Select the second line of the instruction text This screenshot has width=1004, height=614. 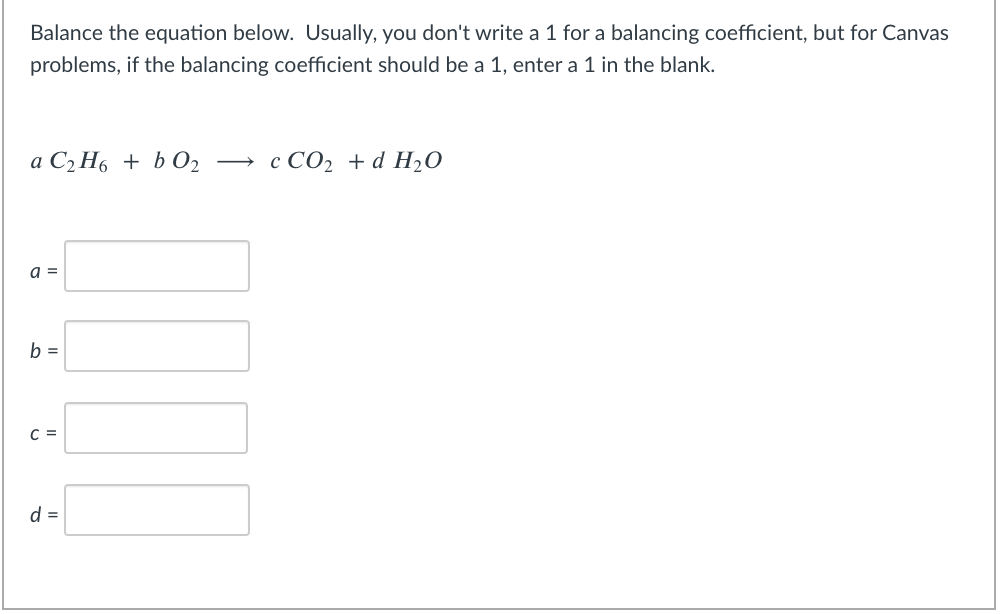[370, 64]
